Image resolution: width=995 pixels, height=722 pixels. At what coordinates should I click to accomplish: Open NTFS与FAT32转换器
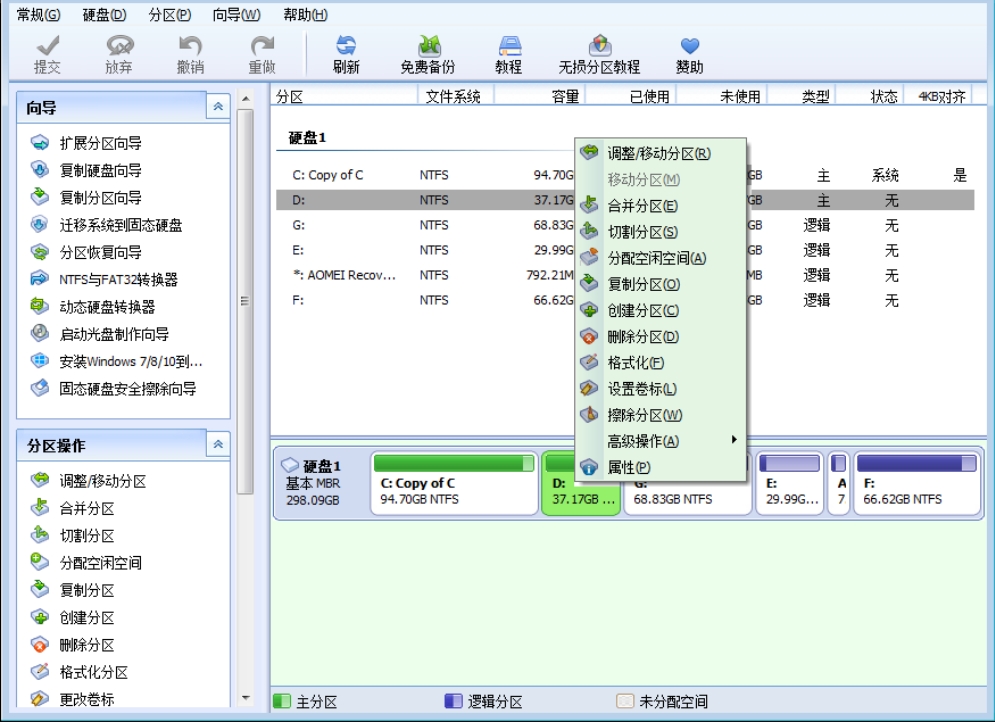click(x=104, y=280)
